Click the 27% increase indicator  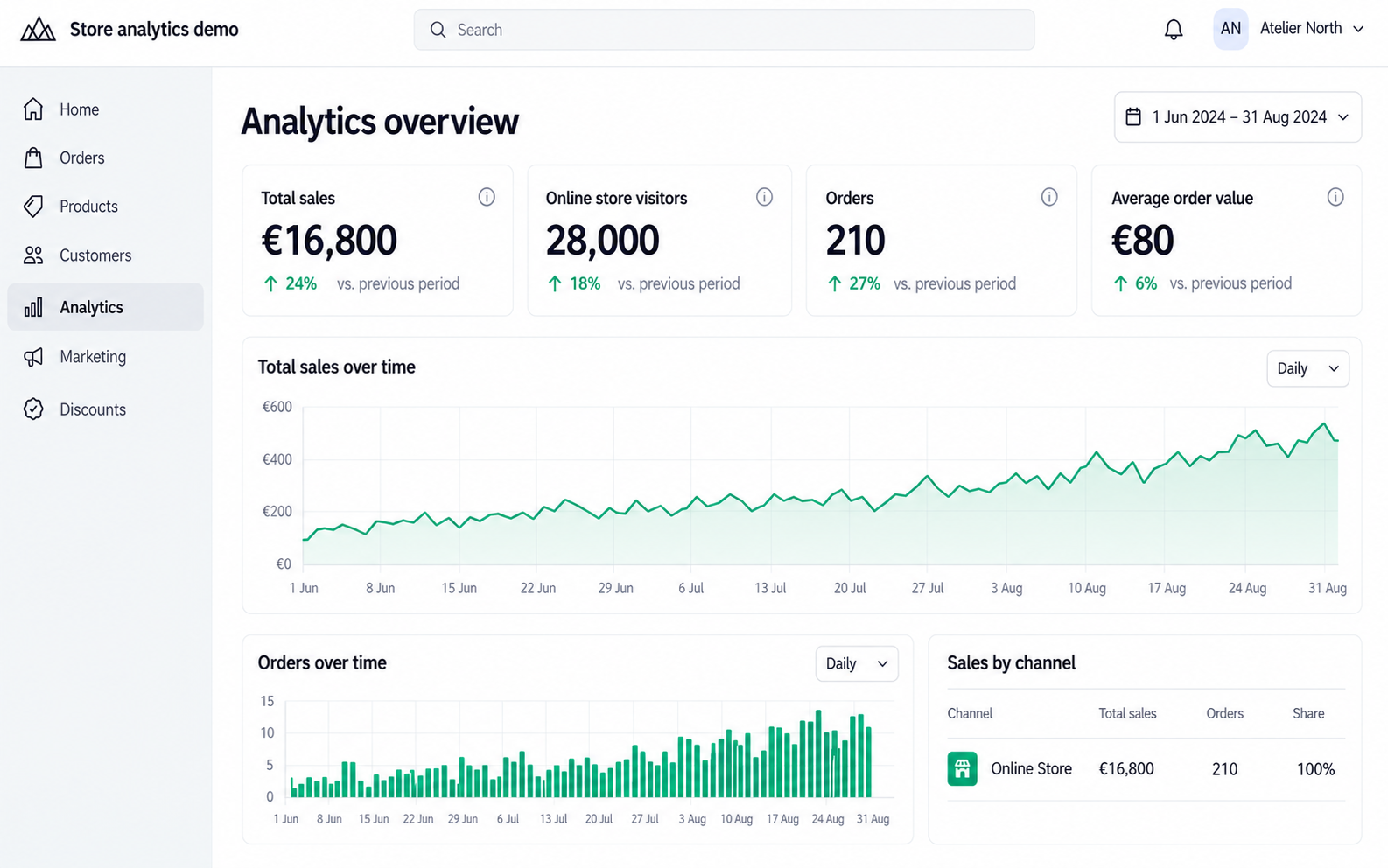point(853,283)
